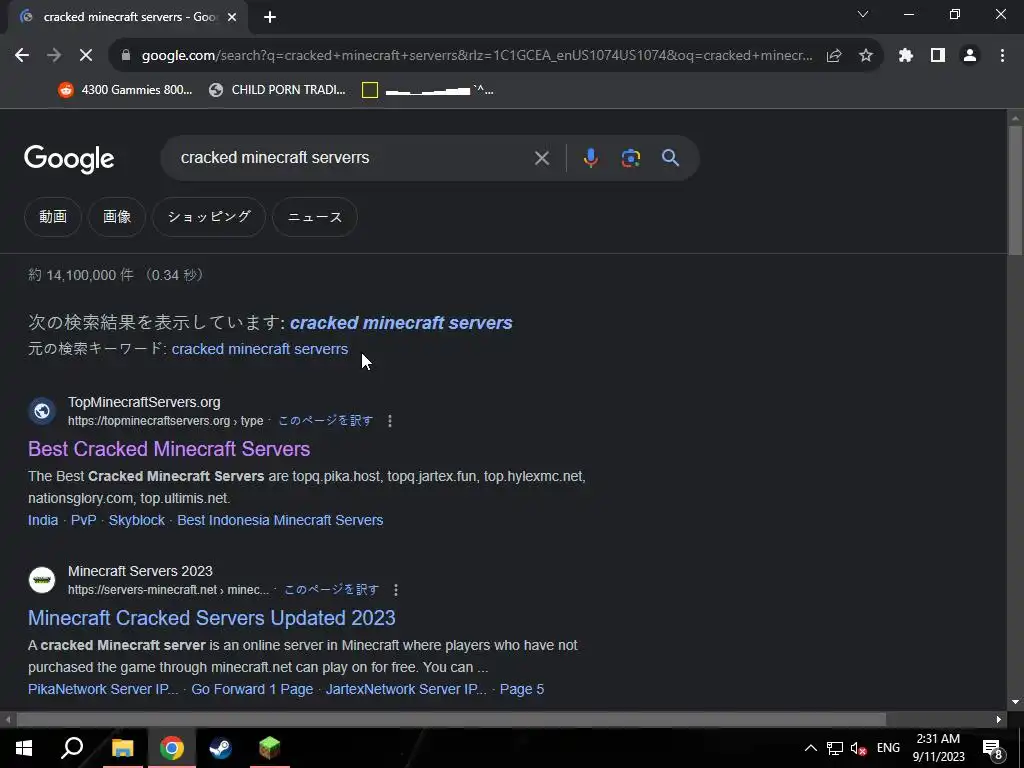
Task: Open the PikaNetwork Server IP sitelink
Action: 103,690
